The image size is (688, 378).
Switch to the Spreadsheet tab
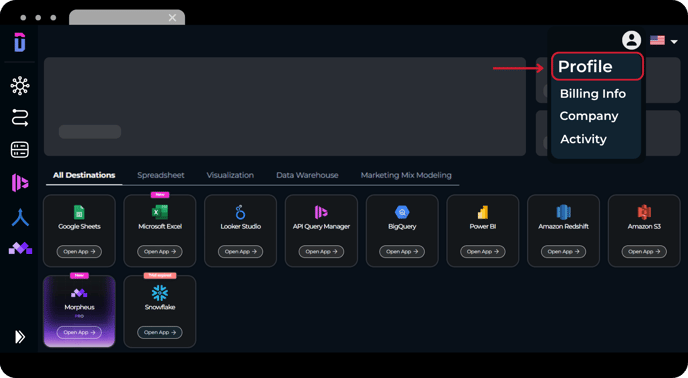pyautogui.click(x=161, y=175)
